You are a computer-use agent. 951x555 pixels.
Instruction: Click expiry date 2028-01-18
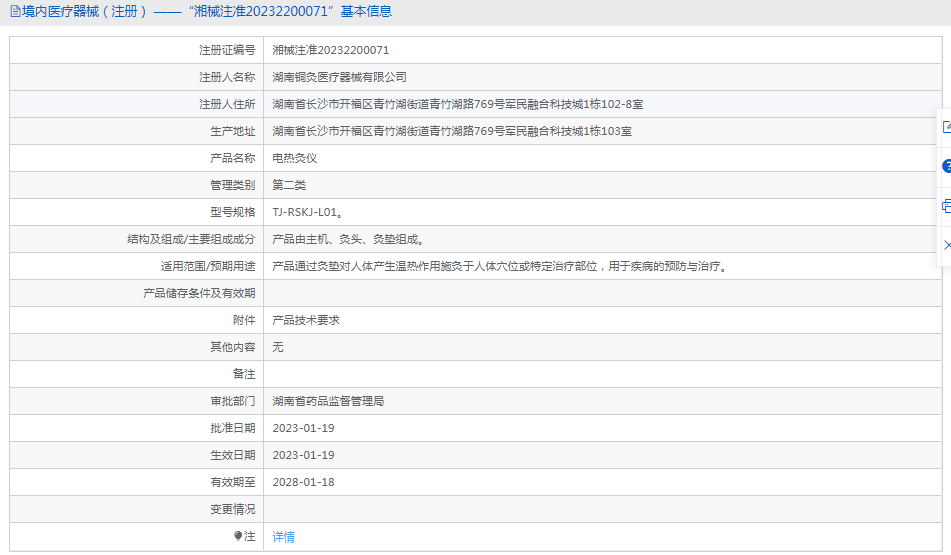[303, 482]
